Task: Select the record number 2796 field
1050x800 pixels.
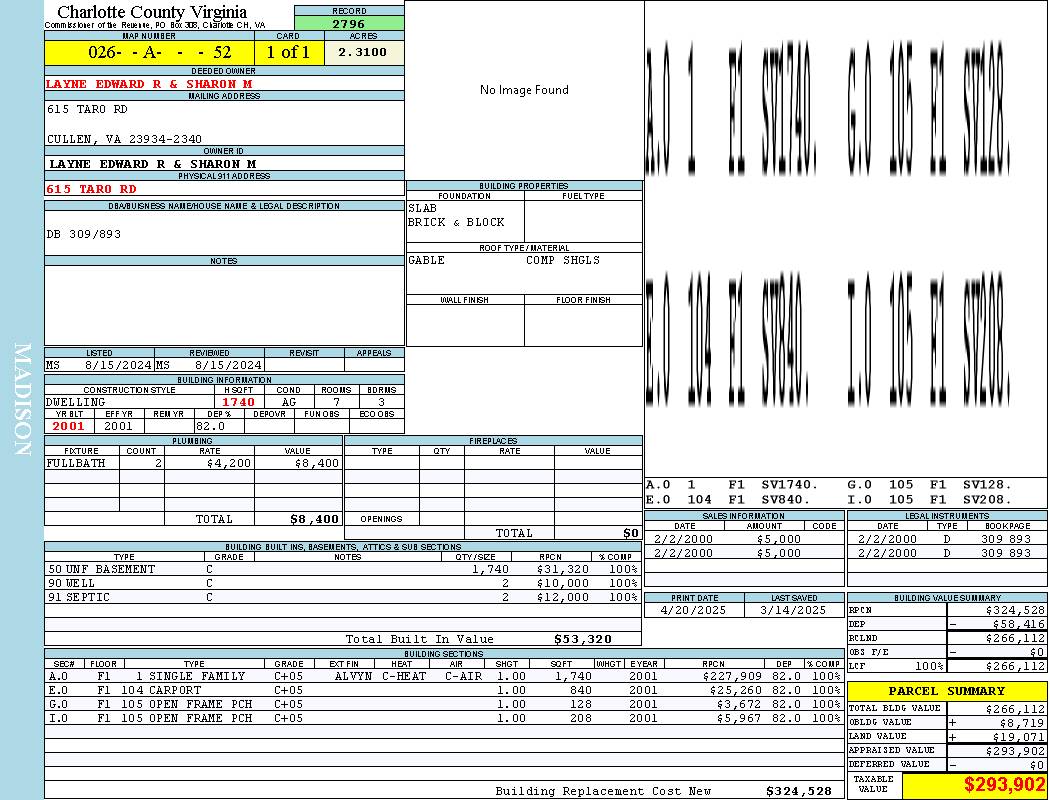Action: pos(349,23)
